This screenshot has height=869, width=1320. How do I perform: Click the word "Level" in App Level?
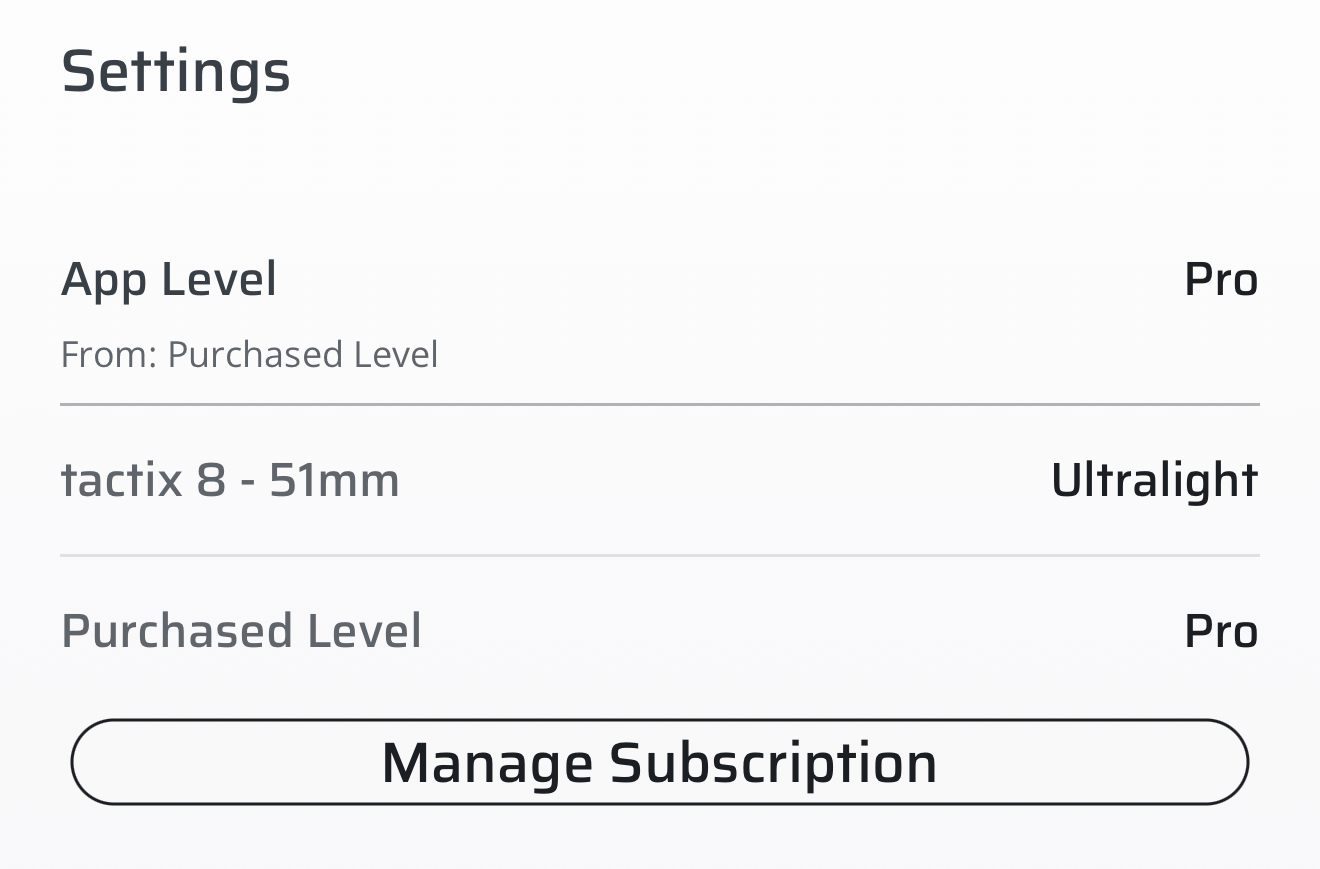218,279
